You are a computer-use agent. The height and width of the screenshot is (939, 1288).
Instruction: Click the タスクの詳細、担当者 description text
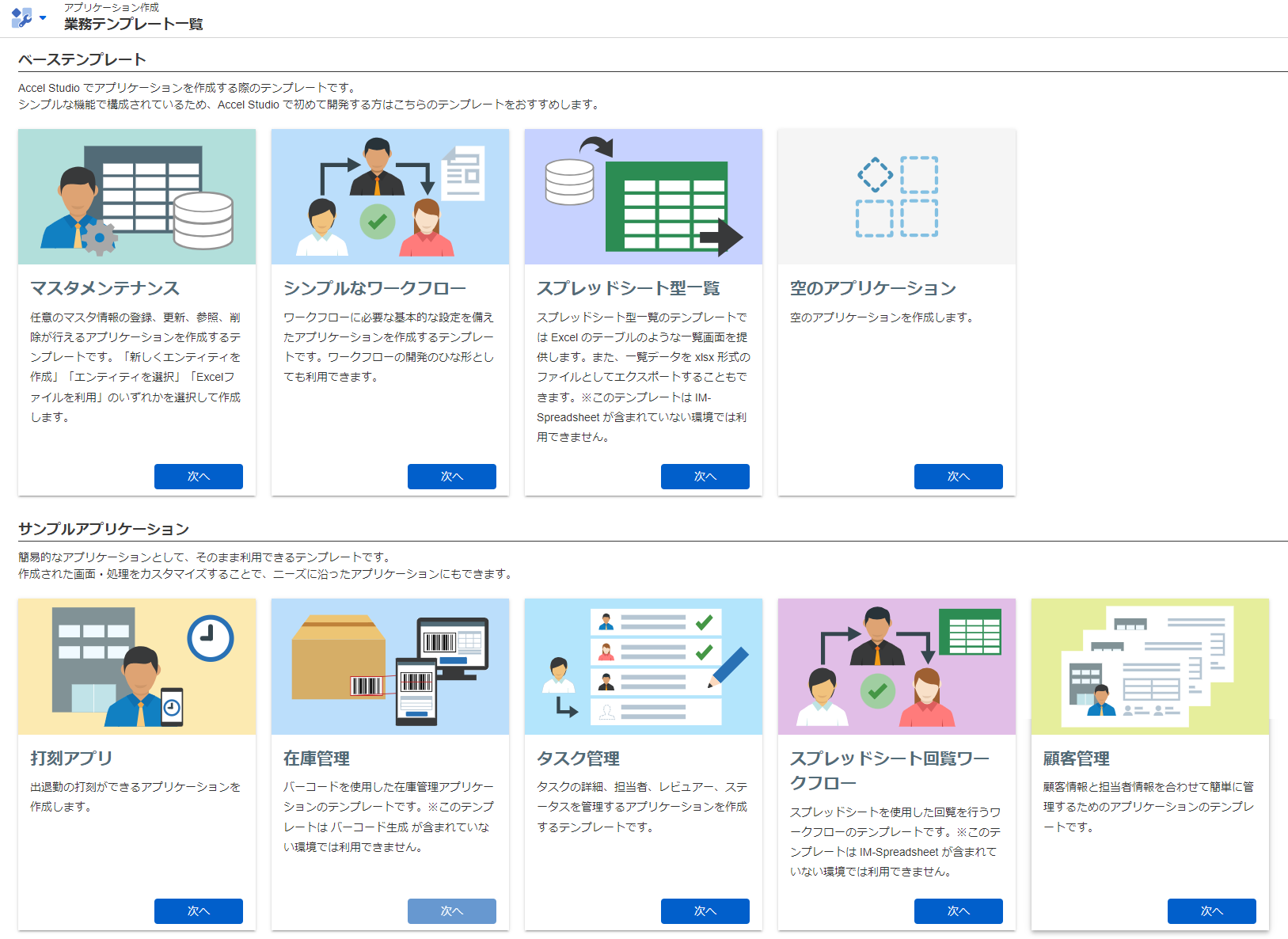642,807
